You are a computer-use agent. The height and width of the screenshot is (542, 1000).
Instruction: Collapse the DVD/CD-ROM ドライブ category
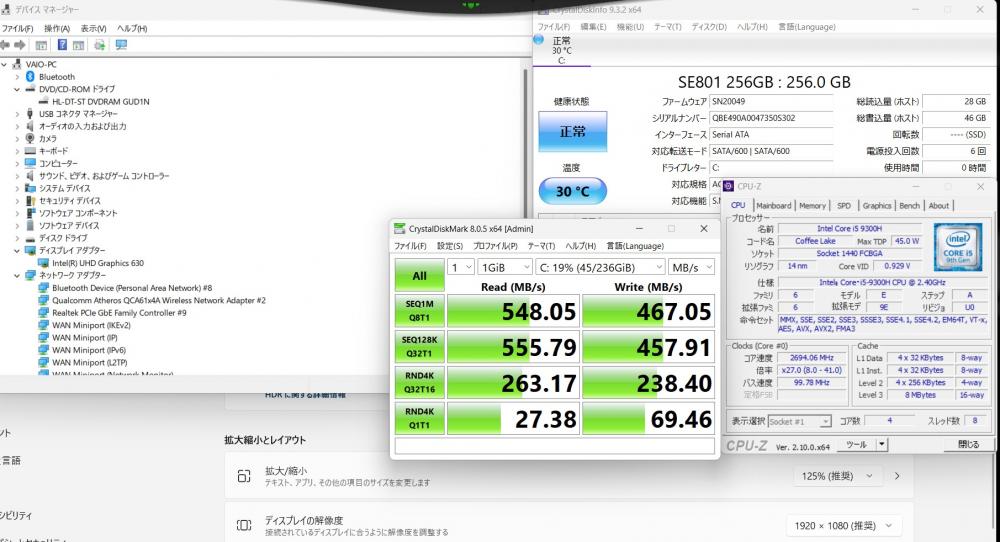[17, 89]
